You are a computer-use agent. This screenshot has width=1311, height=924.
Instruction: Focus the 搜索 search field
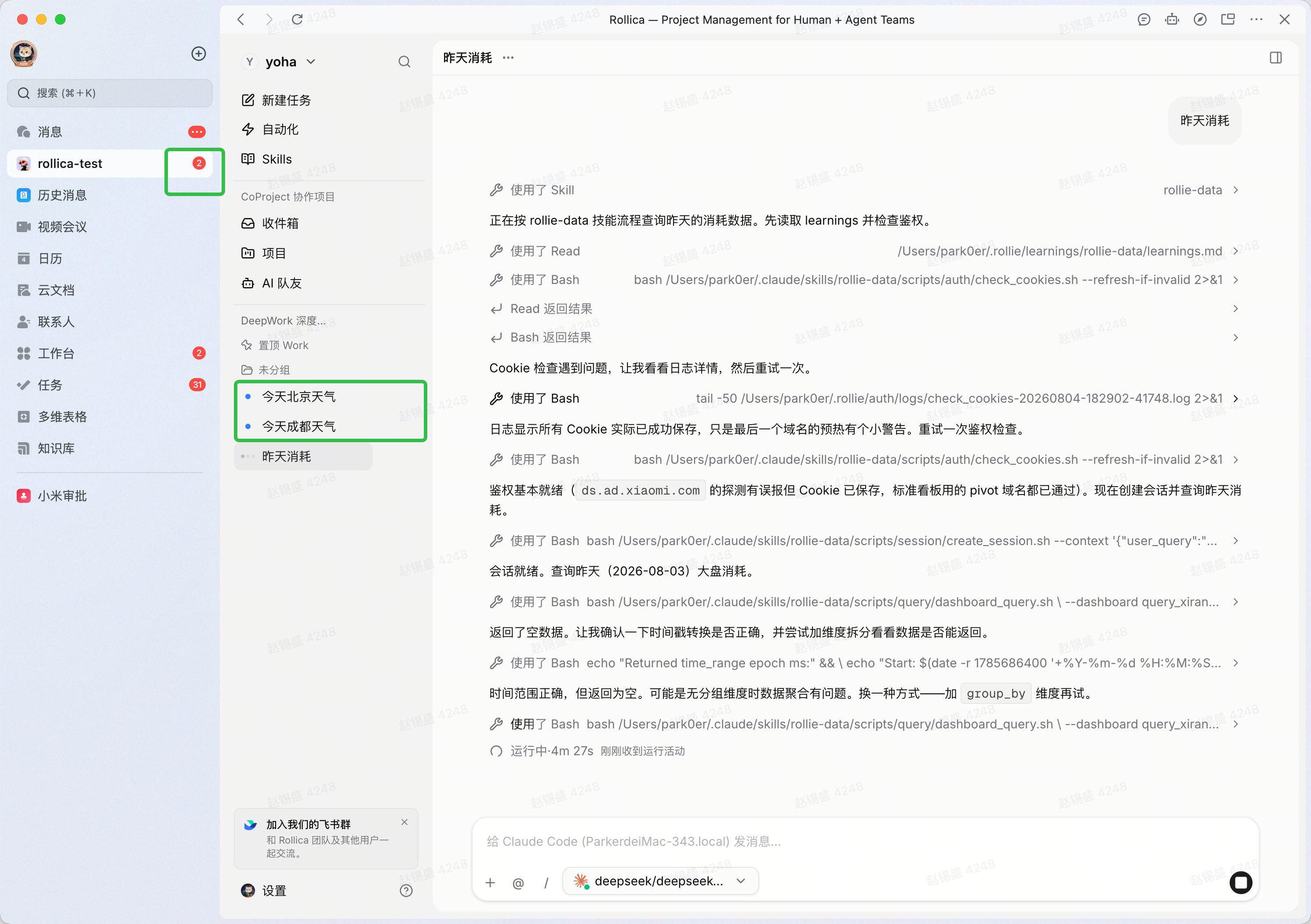109,93
